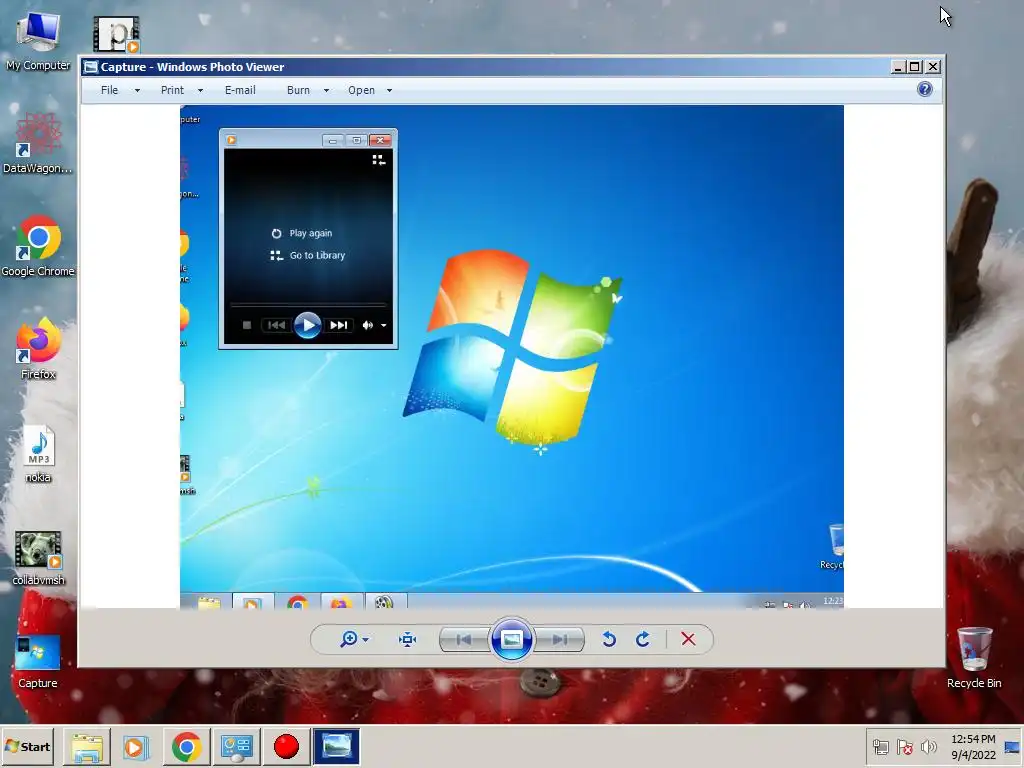Open the folder explorer on taskbar
Screen dimensions: 1024x768
tap(87, 746)
